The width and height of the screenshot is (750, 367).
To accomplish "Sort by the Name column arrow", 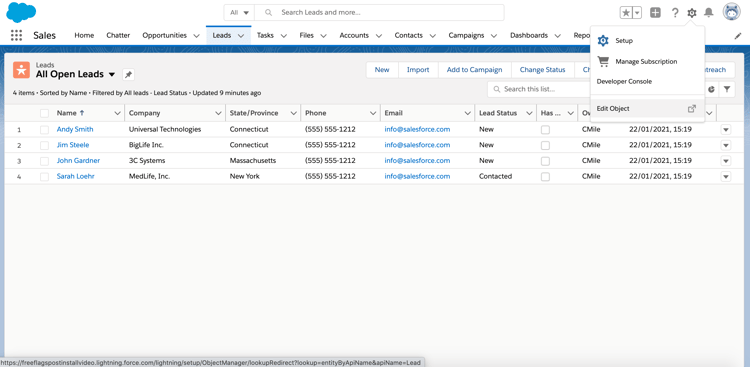I will [82, 113].
